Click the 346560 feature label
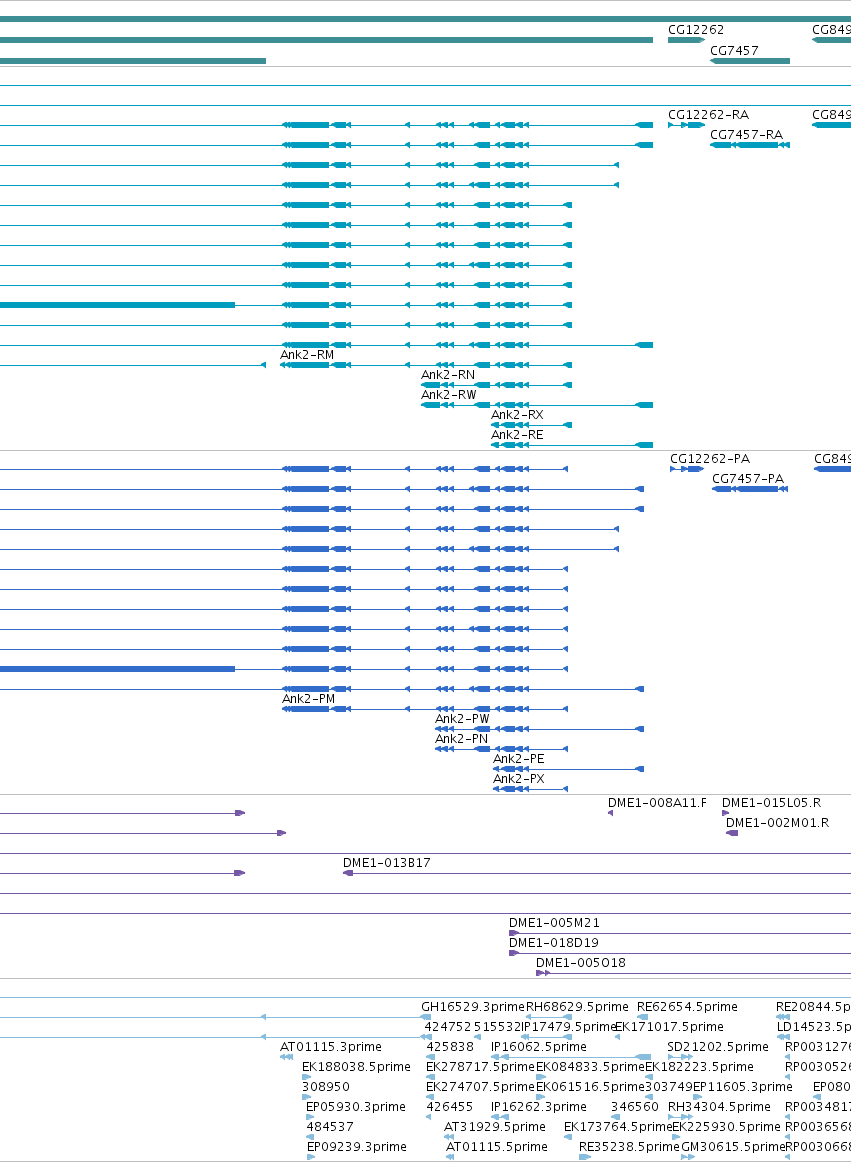This screenshot has width=851, height=1162. point(635,1106)
